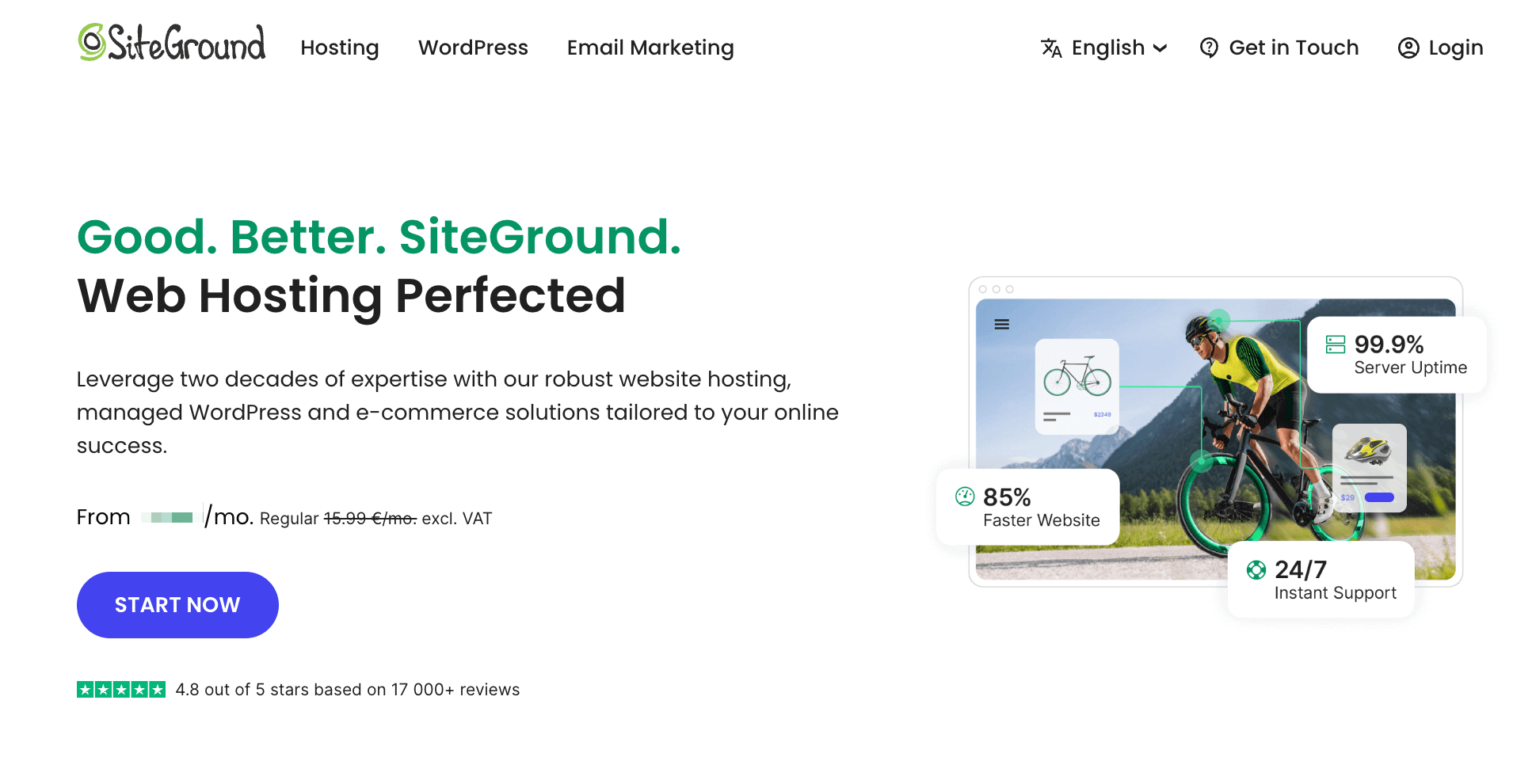Image resolution: width=1532 pixels, height=784 pixels.
Task: Click the green Trustpilot star rating
Action: tap(120, 689)
